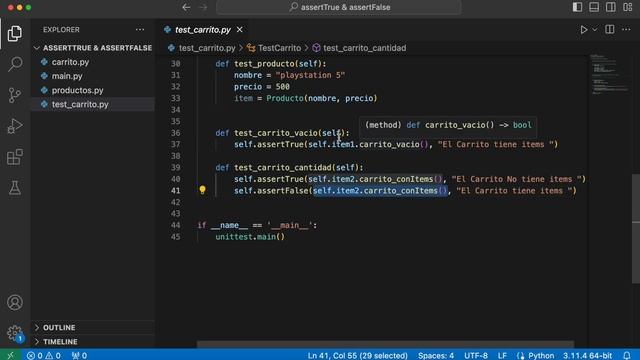Open the Run options dropdown arrow

click(595, 30)
